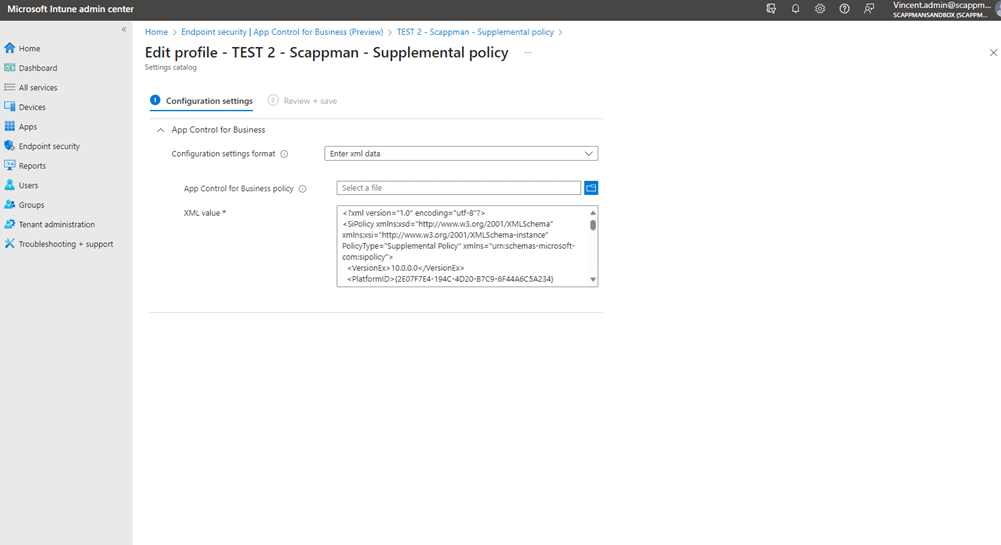Open notifications bell
This screenshot has width=1001, height=545.
pos(795,9)
